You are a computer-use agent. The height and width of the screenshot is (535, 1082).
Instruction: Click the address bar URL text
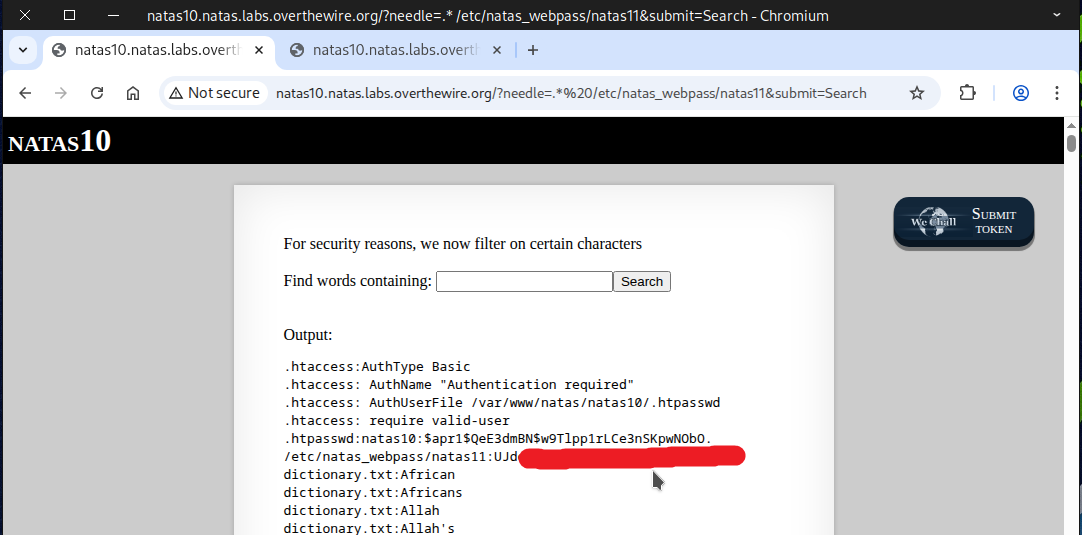tap(570, 93)
